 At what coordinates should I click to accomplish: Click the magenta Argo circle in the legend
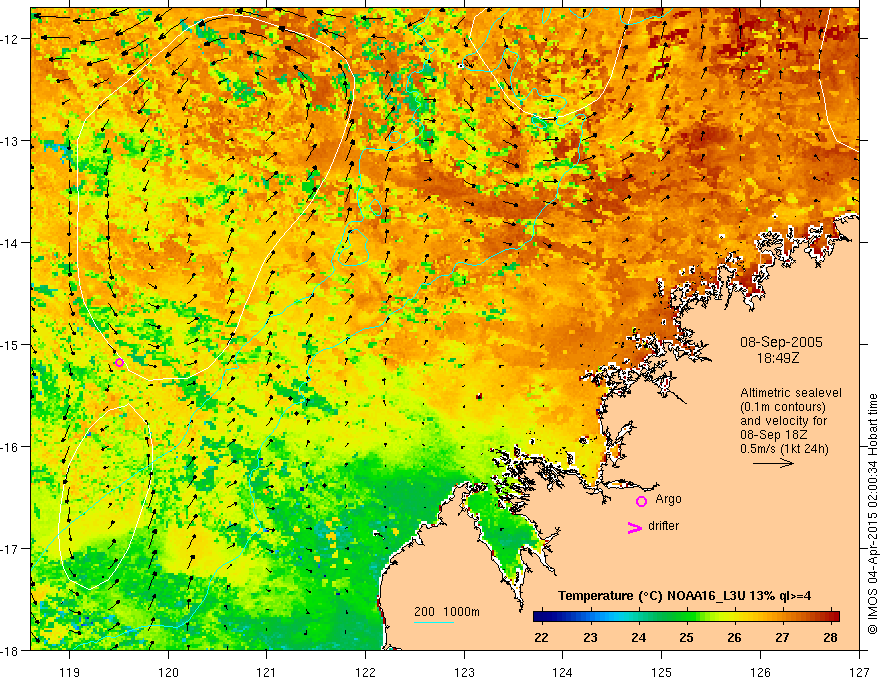[641, 501]
